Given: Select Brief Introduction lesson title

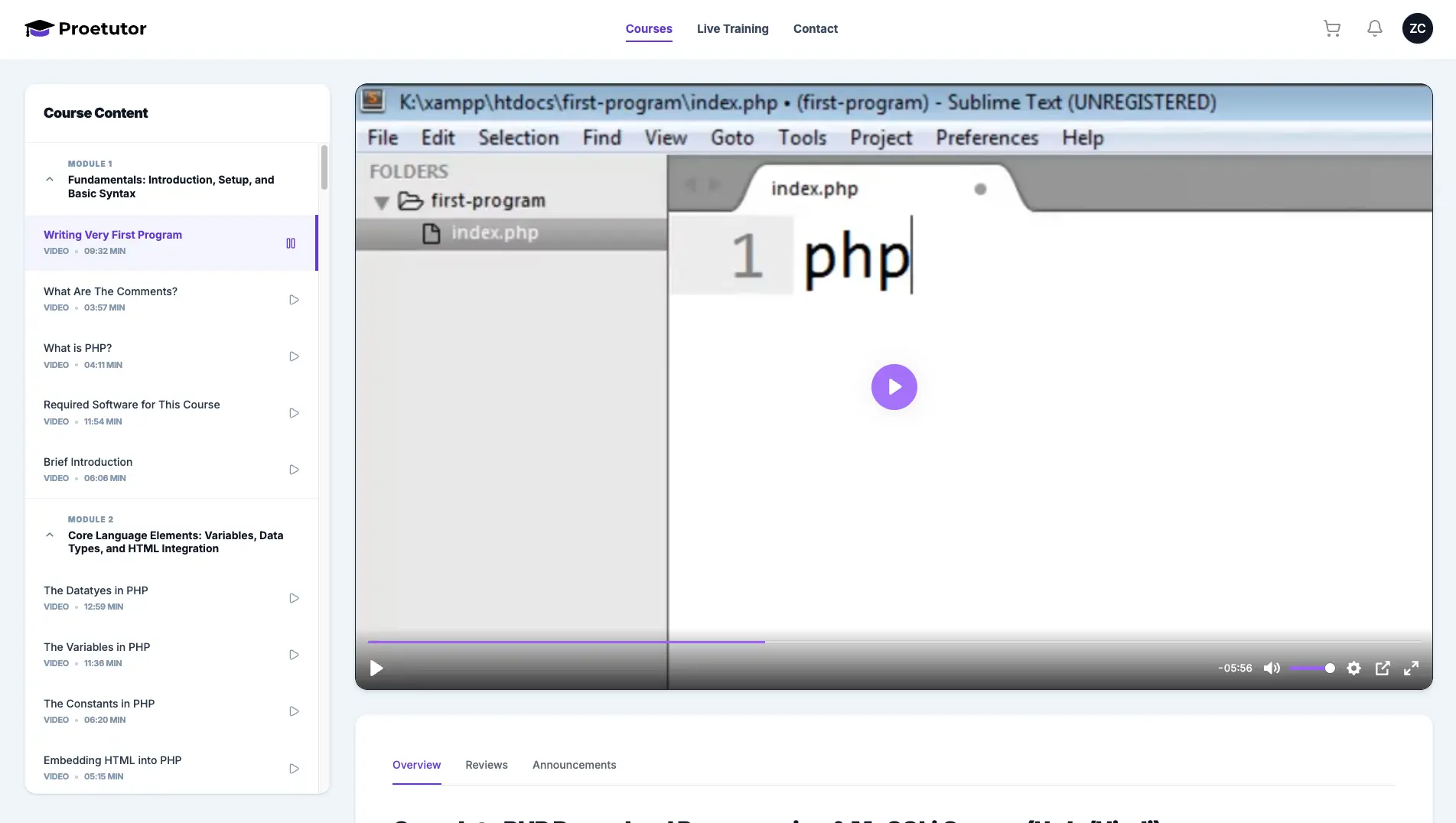Looking at the screenshot, I should click(88, 462).
